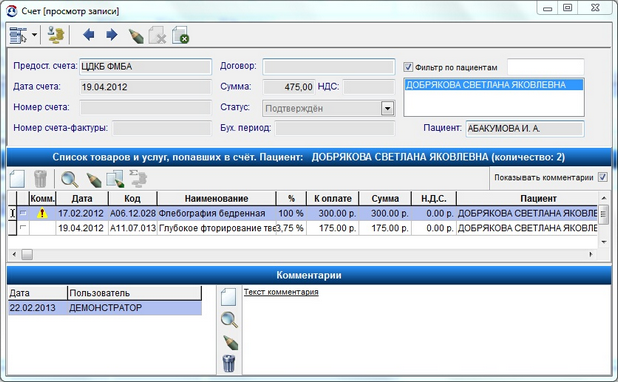This screenshot has width=618, height=382.
Task: Click the stamp and coins payment icon
Action: pos(56,35)
